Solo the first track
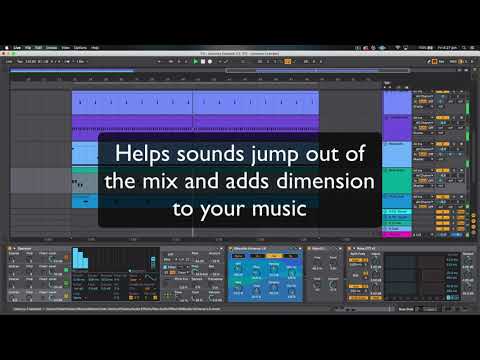 [x=455, y=91]
